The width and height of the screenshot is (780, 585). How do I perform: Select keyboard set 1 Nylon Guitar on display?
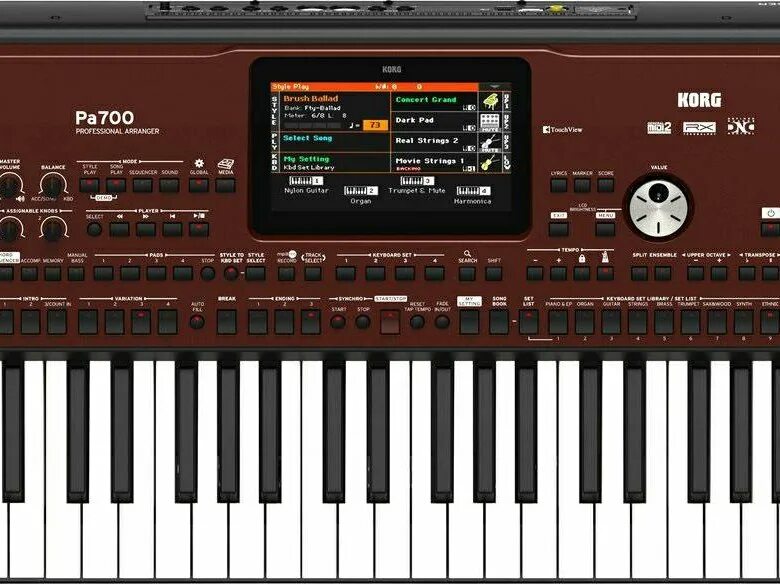[306, 185]
